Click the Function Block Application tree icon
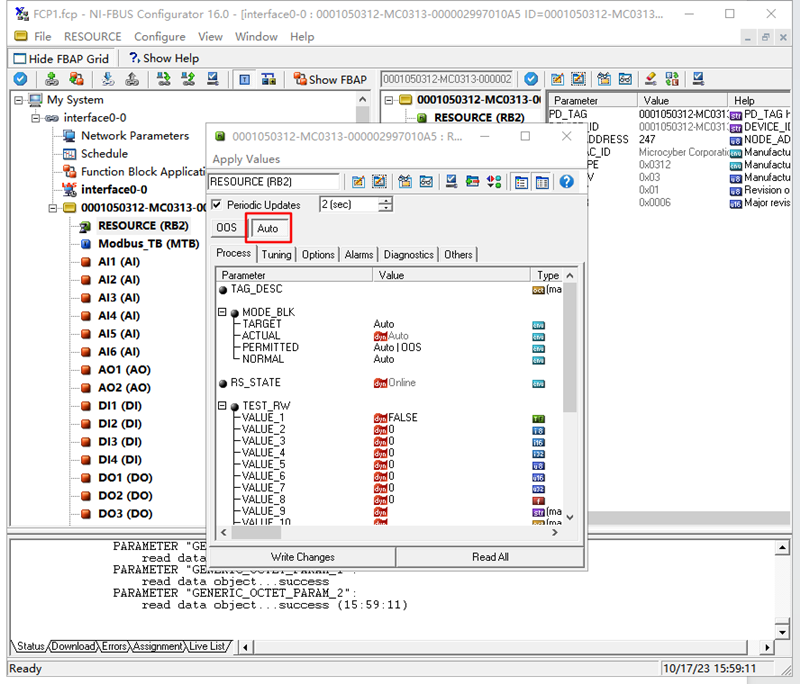Image resolution: width=800 pixels, height=684 pixels. point(69,171)
